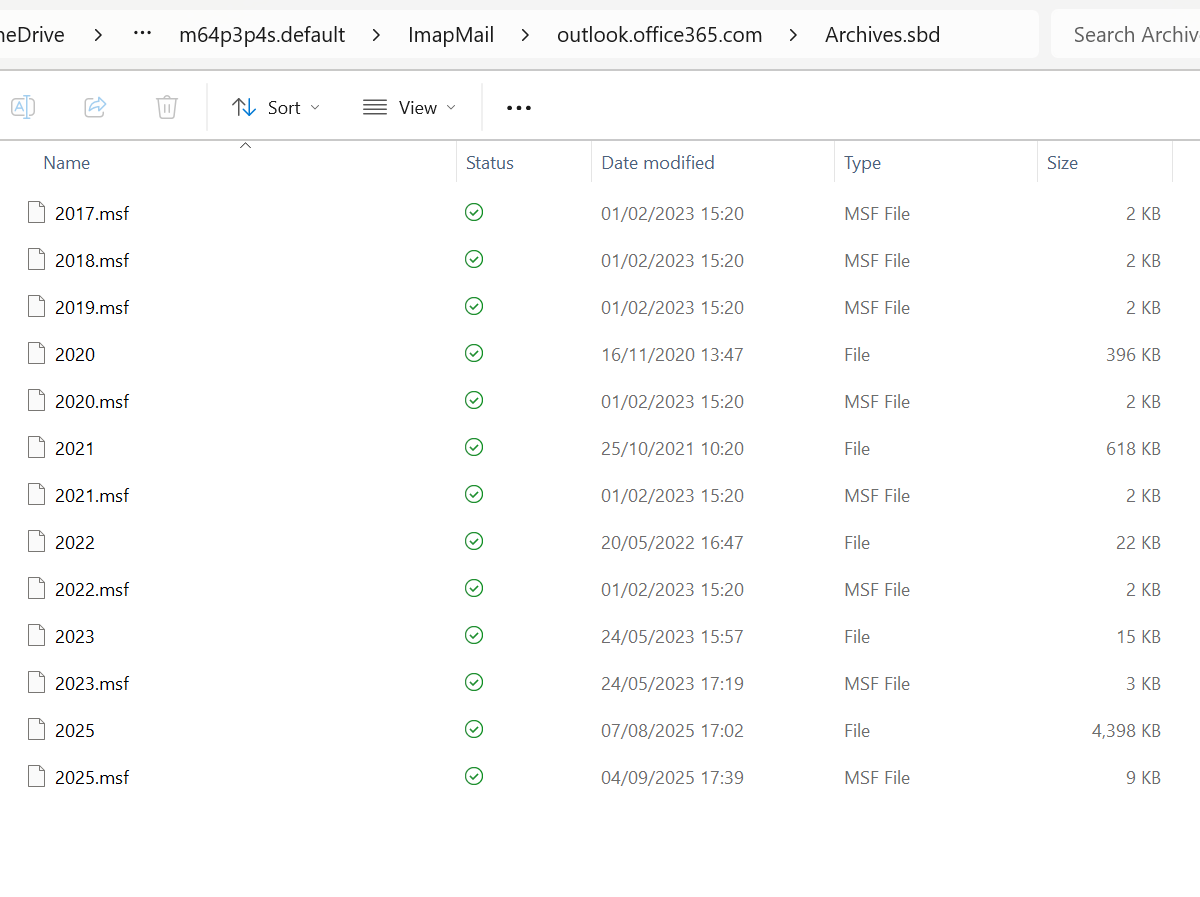This screenshot has height=897, width=1200.
Task: Open the View dropdown menu
Action: coord(409,107)
